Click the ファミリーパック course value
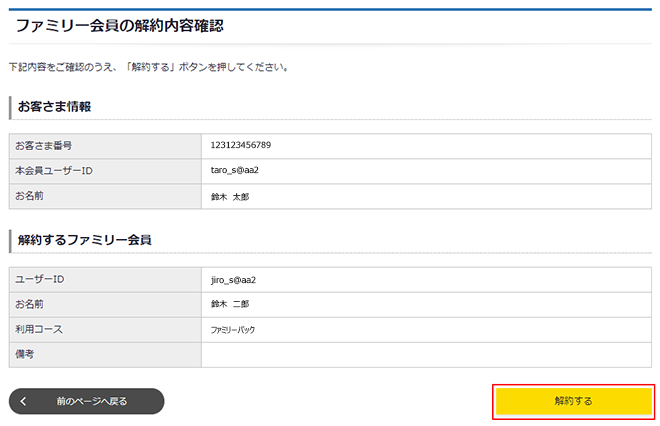This screenshot has height=426, width=660. tap(232, 329)
